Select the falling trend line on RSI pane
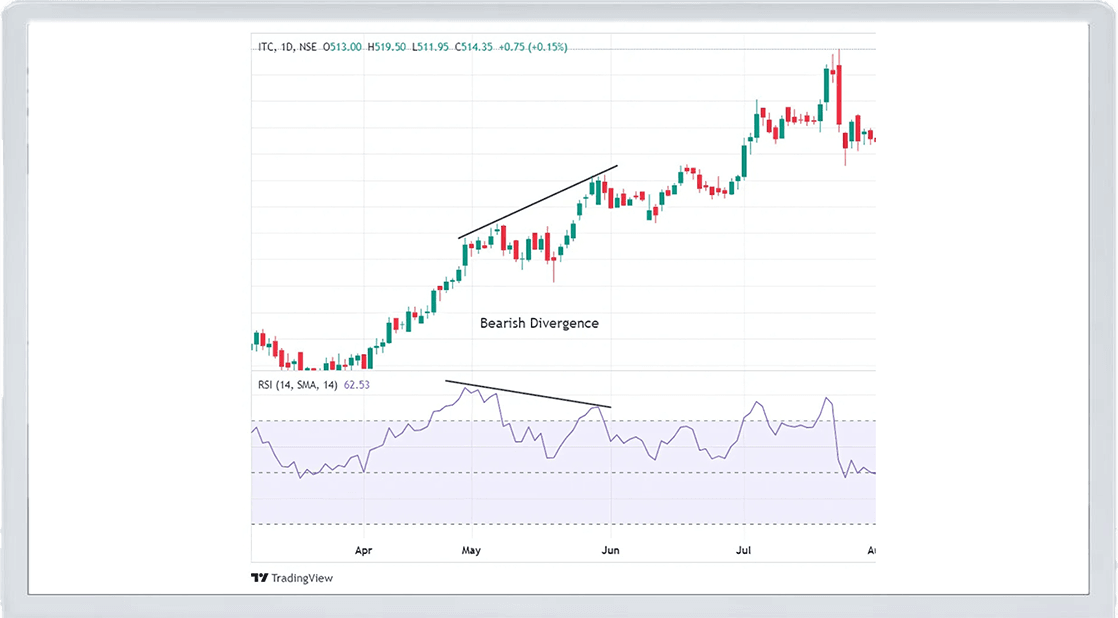The width and height of the screenshot is (1118, 618). [x=528, y=394]
